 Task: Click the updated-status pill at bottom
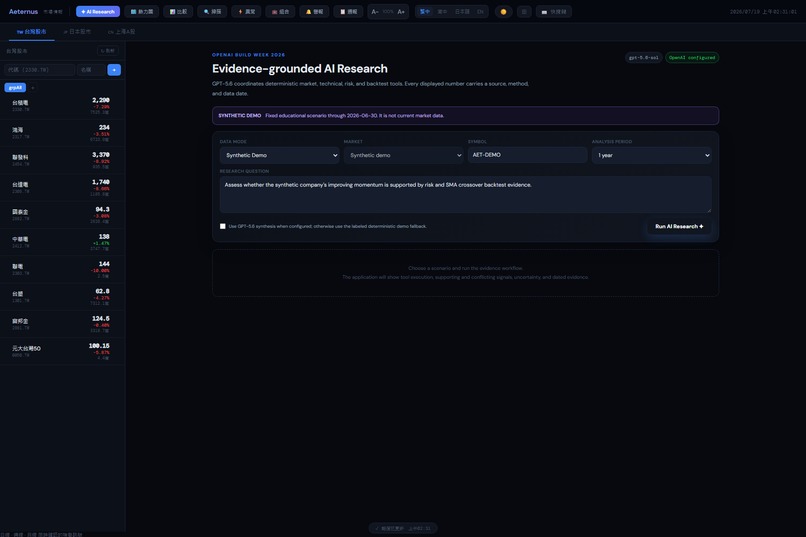coord(403,528)
